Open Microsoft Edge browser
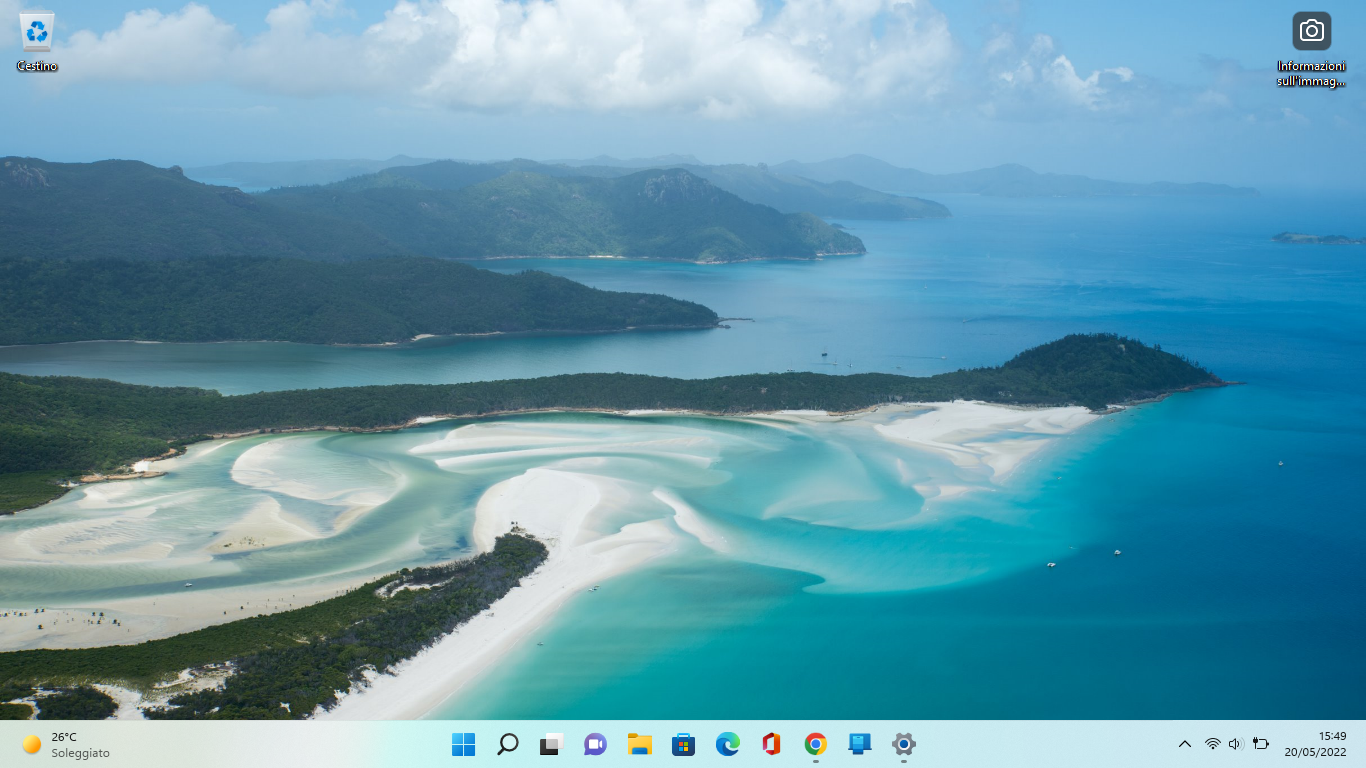Image resolution: width=1366 pixels, height=768 pixels. coord(728,744)
